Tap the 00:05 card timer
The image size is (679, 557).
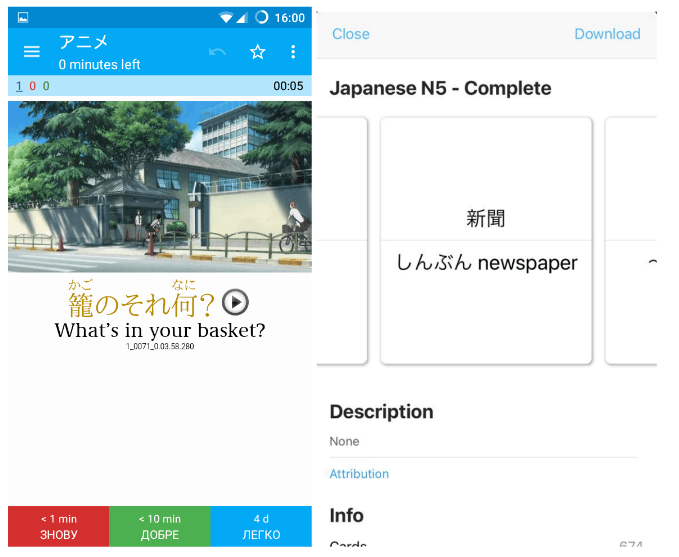[288, 86]
